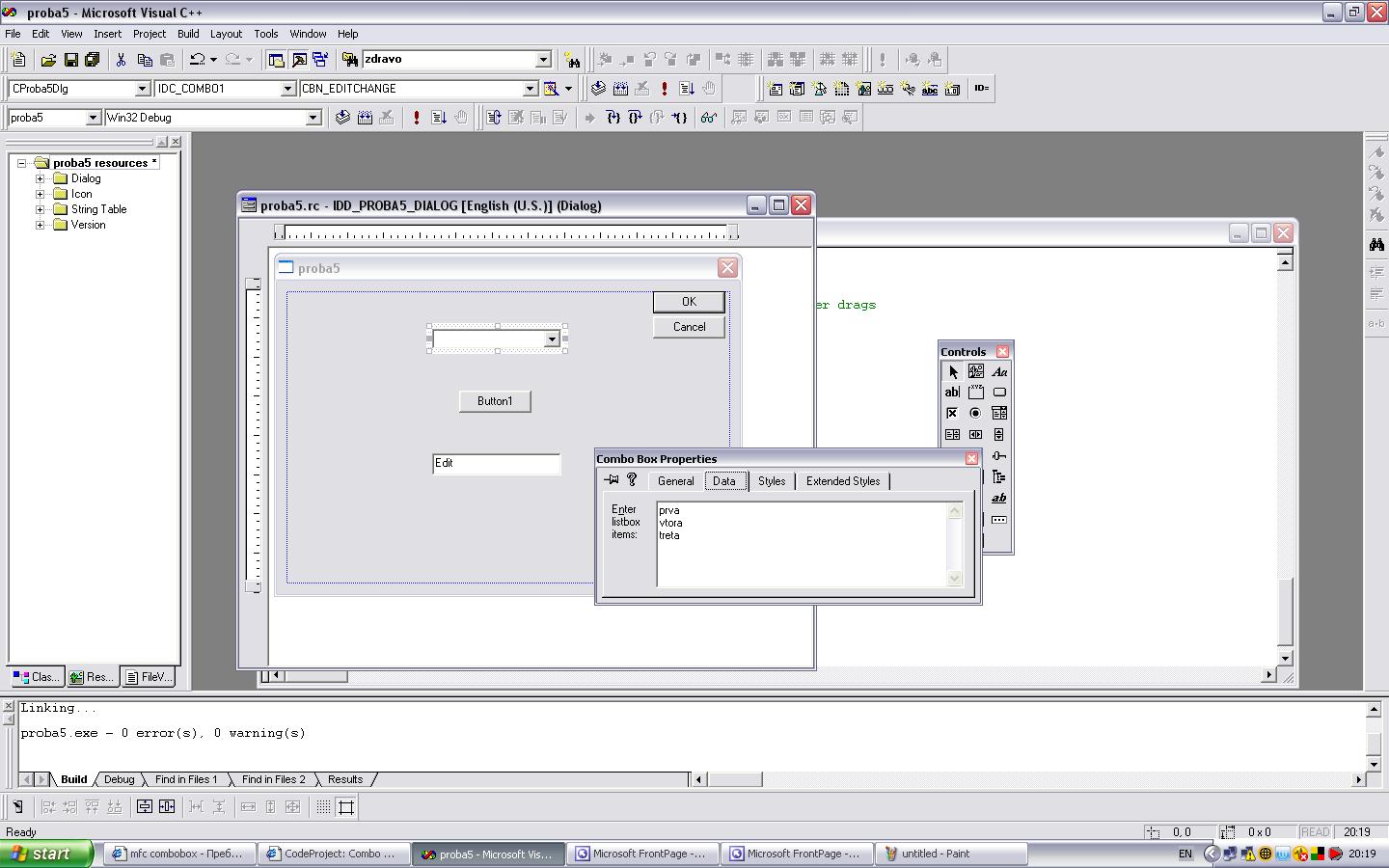This screenshot has width=1389, height=868.
Task: Click the Copy toolbar icon
Action: click(x=145, y=60)
